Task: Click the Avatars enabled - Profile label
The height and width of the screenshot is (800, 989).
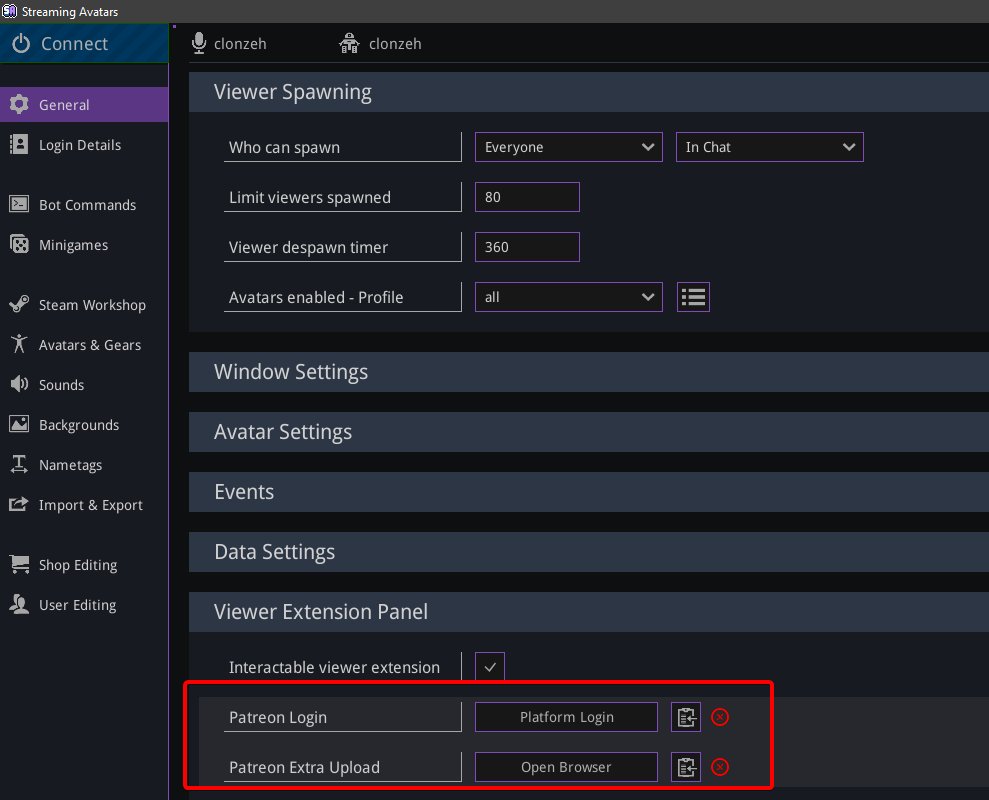Action: tap(316, 297)
